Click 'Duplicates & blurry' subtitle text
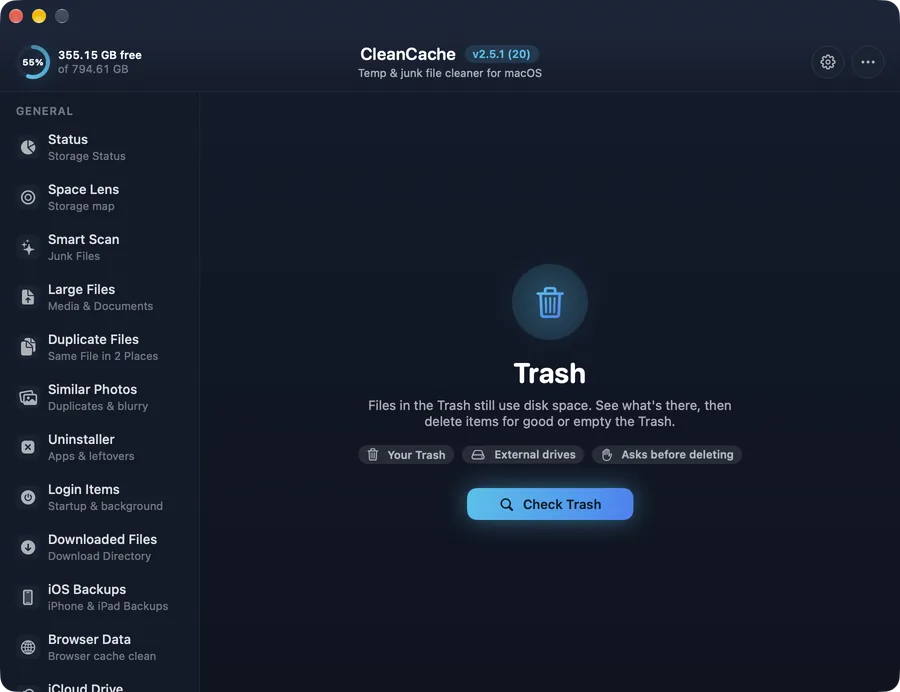900x692 pixels. pos(98,406)
